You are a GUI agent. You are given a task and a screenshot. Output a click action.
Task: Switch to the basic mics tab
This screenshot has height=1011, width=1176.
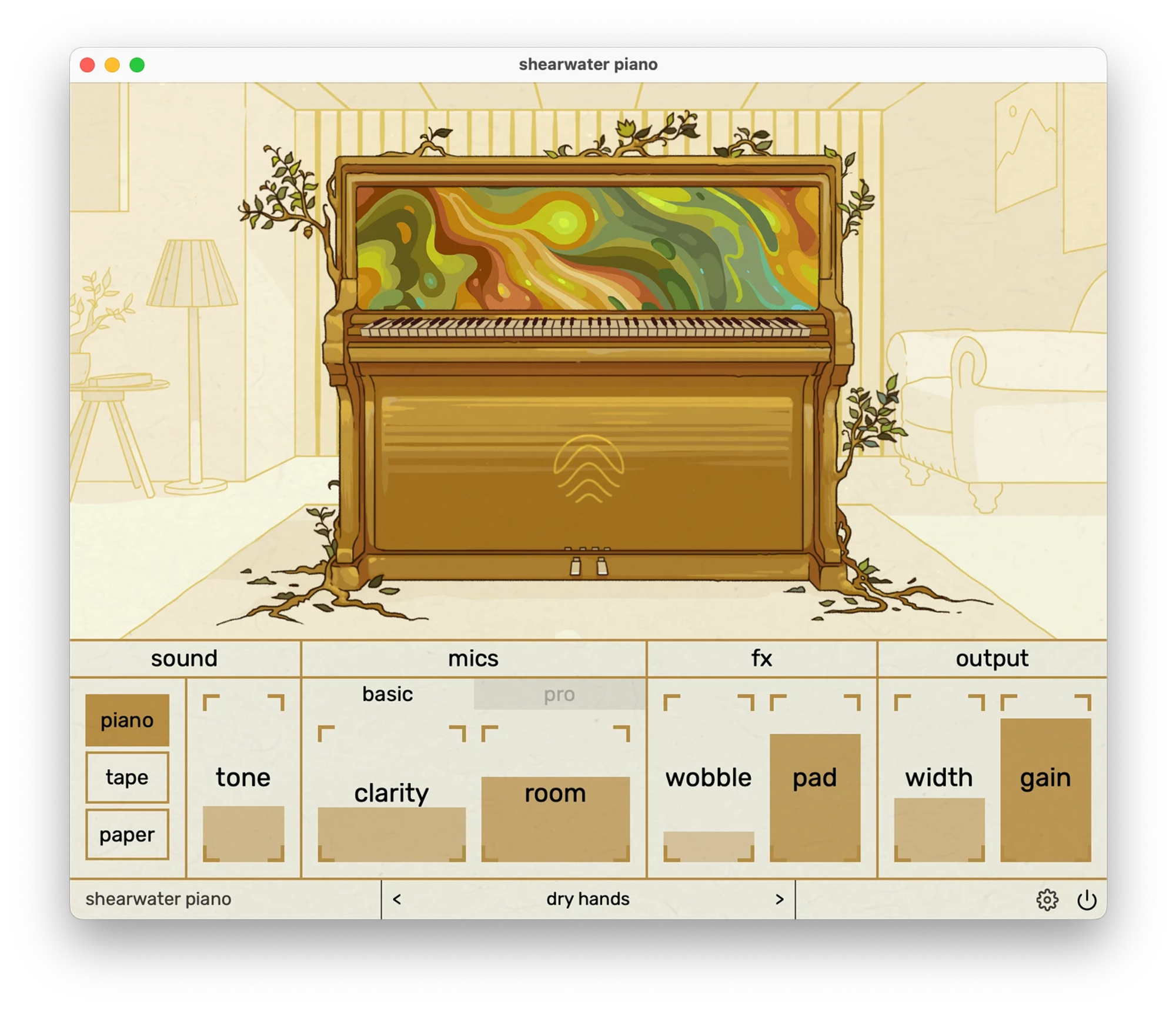(x=387, y=694)
